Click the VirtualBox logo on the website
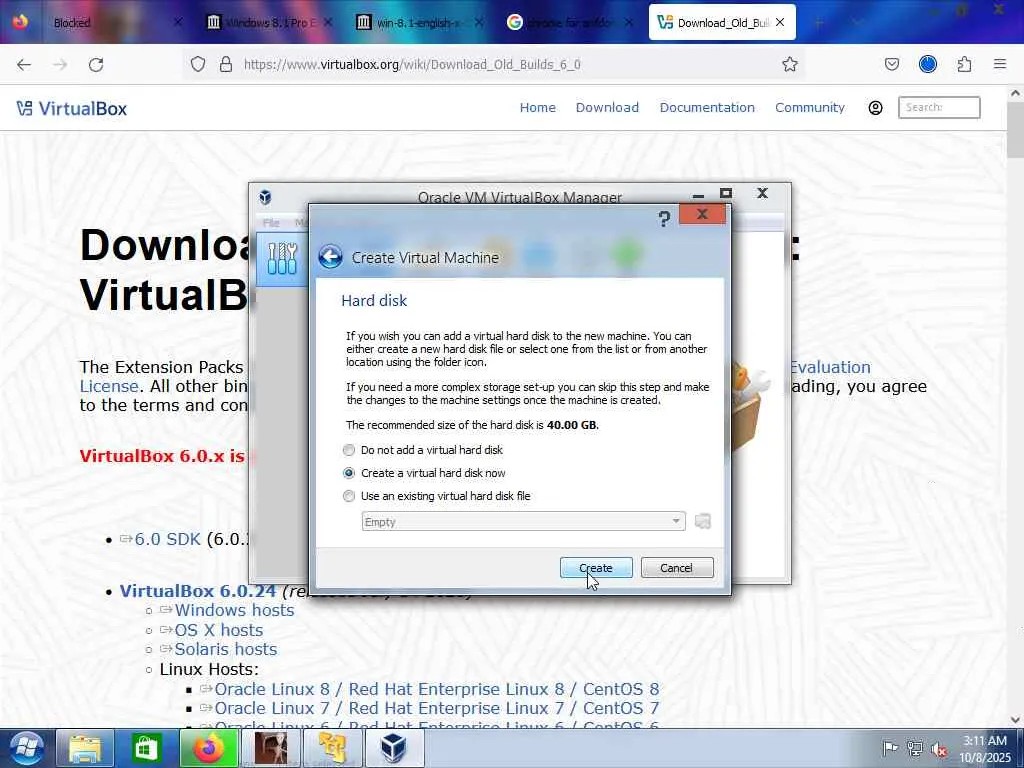Screen dimensions: 1024x768 coord(72,108)
